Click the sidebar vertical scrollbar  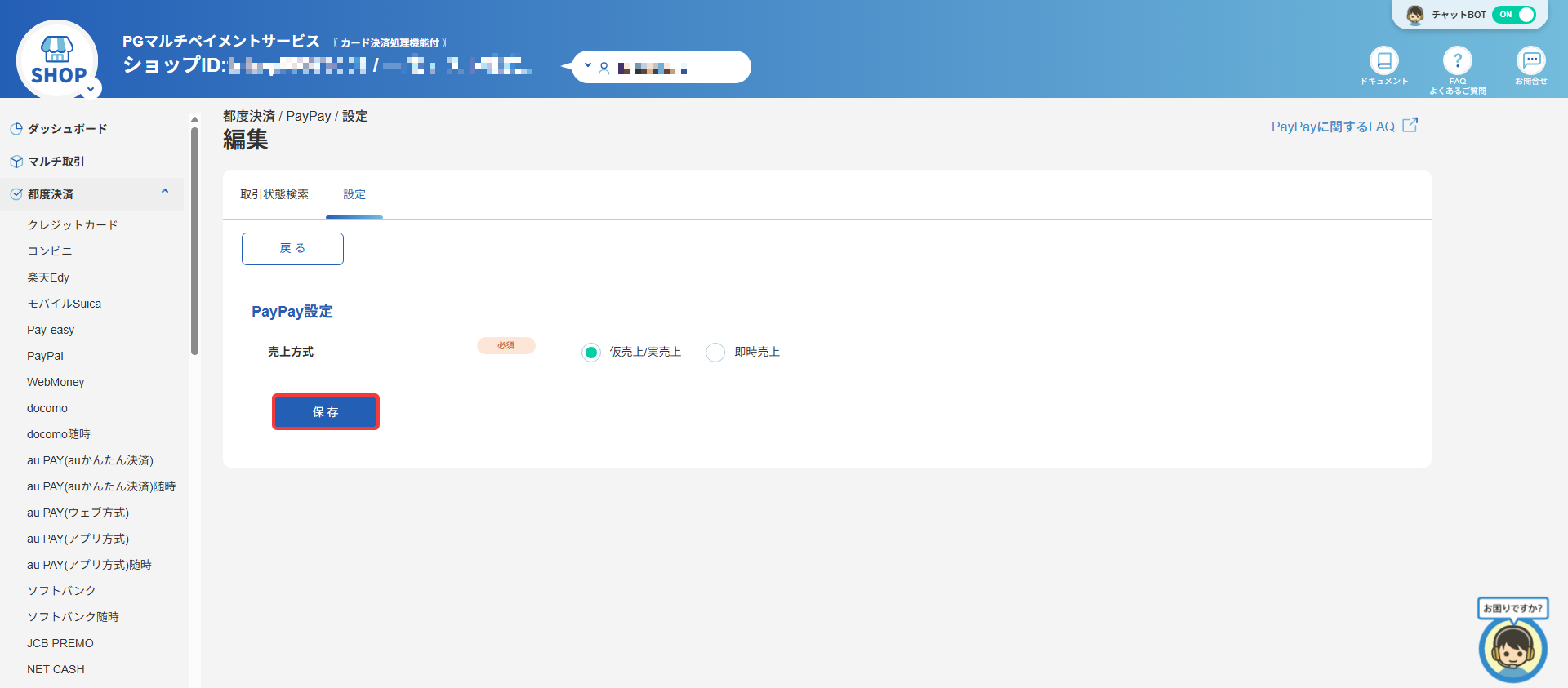[x=194, y=241]
